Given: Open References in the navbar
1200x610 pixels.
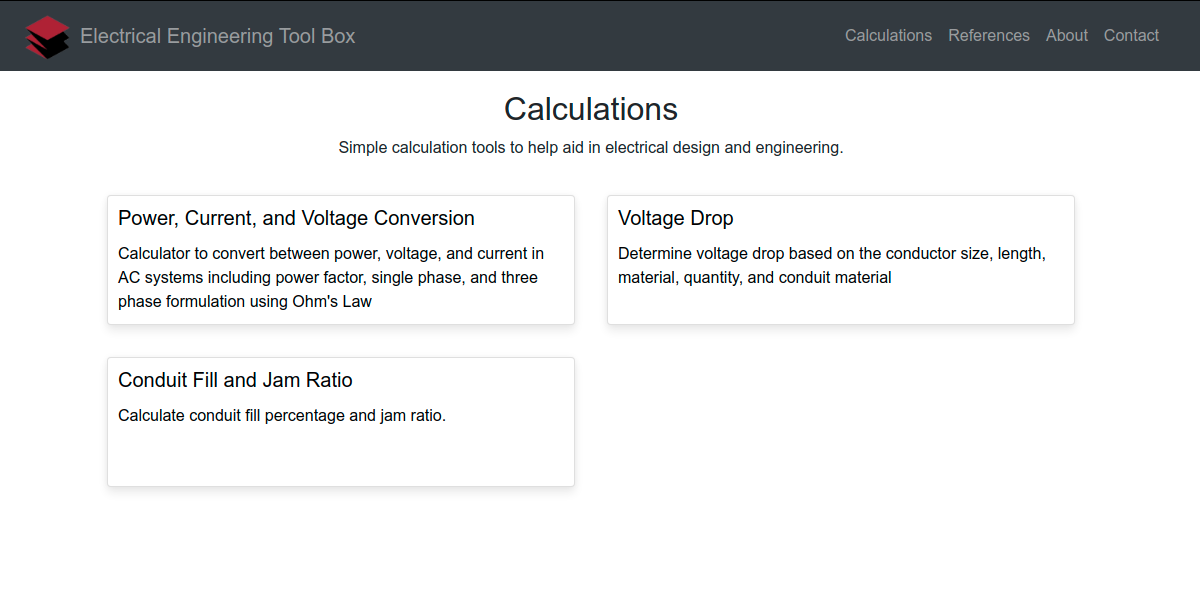Looking at the screenshot, I should tap(989, 35).
